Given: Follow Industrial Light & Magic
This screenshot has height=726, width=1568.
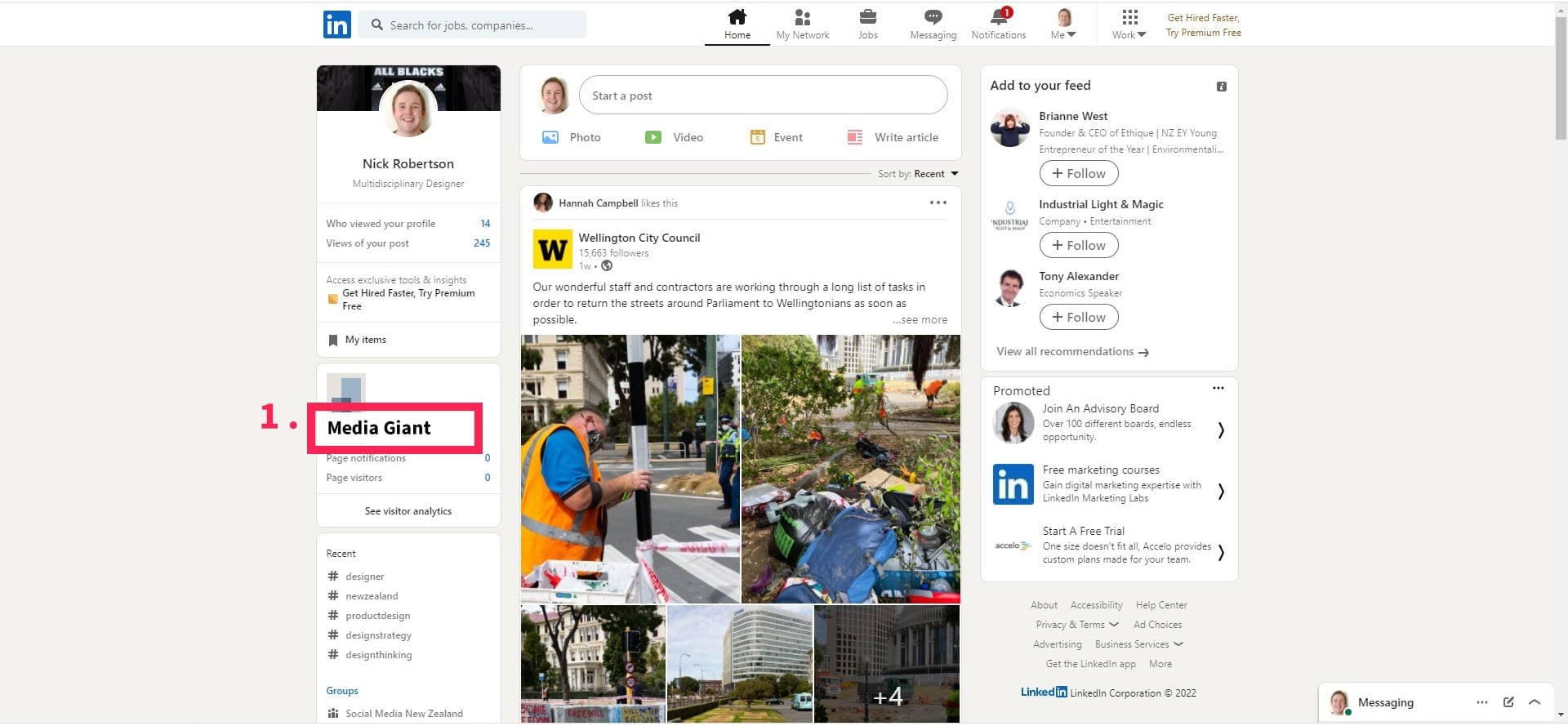Looking at the screenshot, I should [1079, 246].
